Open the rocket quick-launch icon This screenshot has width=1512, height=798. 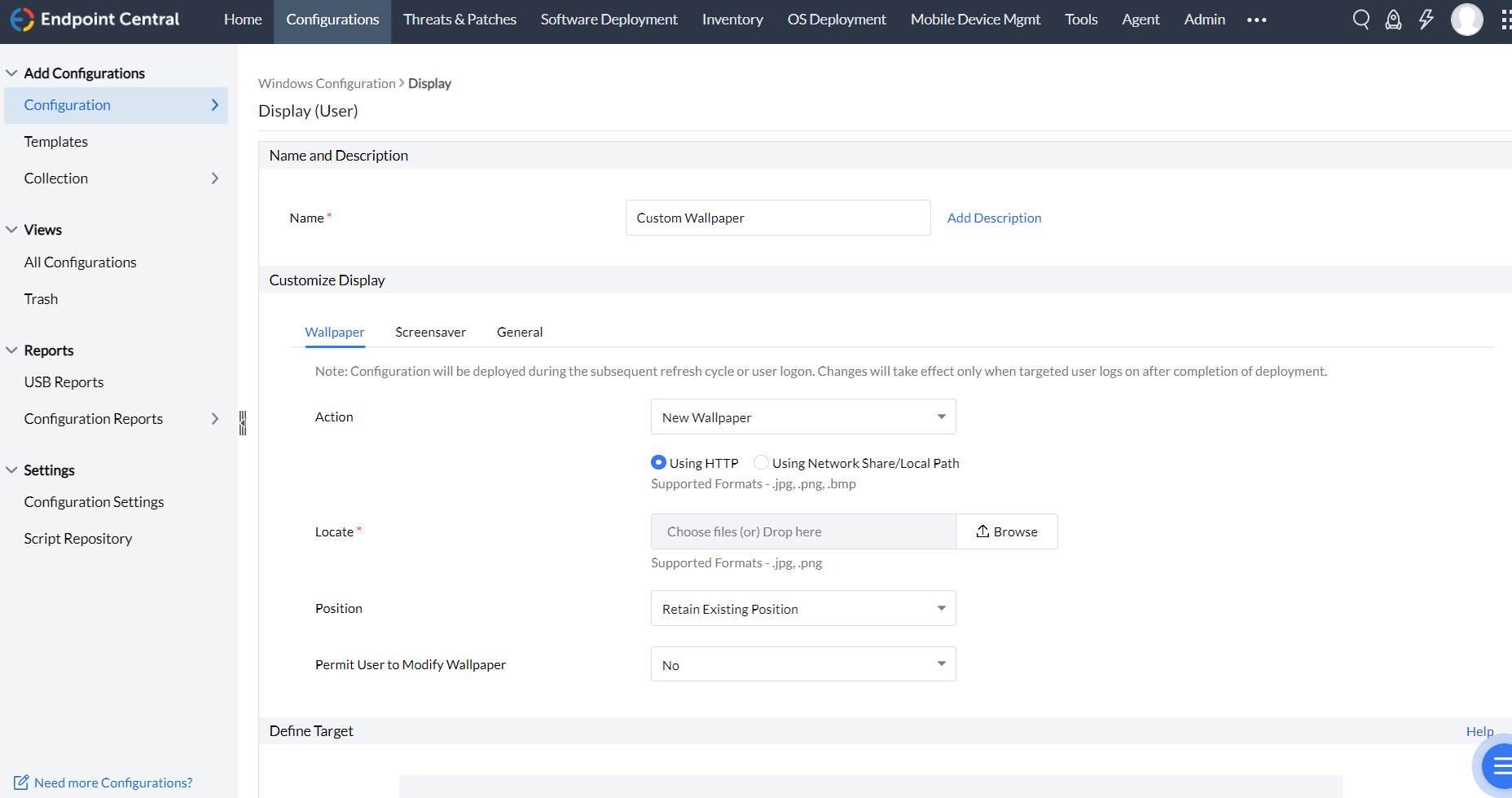coord(1393,20)
